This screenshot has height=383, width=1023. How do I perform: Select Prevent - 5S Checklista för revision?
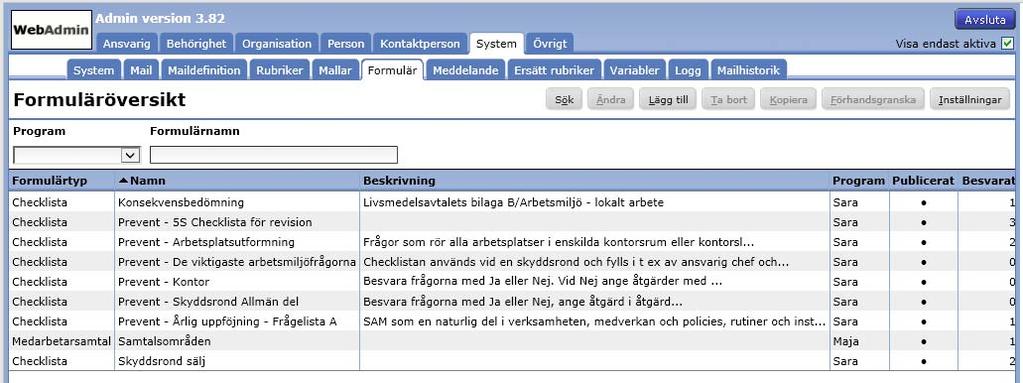pyautogui.click(x=513, y=222)
